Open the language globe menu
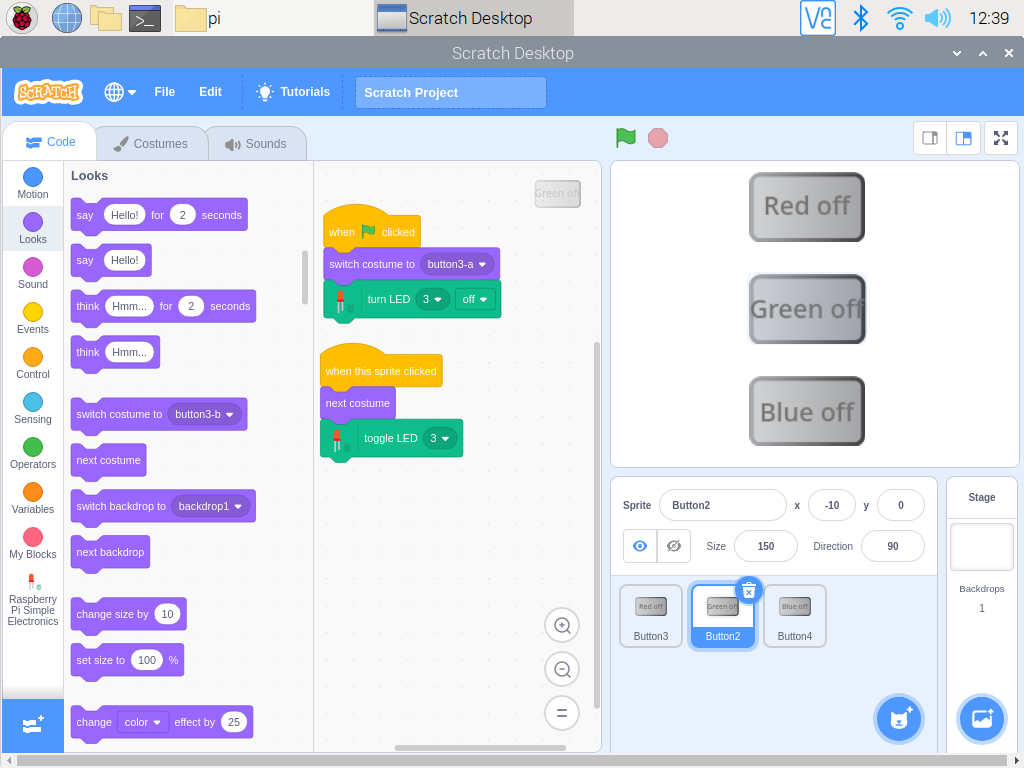Image resolution: width=1024 pixels, height=768 pixels. click(120, 92)
